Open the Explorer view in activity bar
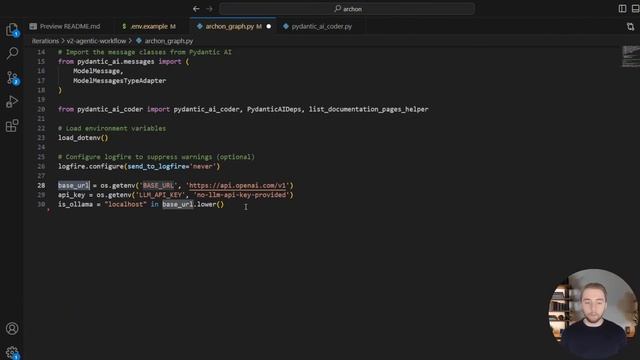 point(12,30)
